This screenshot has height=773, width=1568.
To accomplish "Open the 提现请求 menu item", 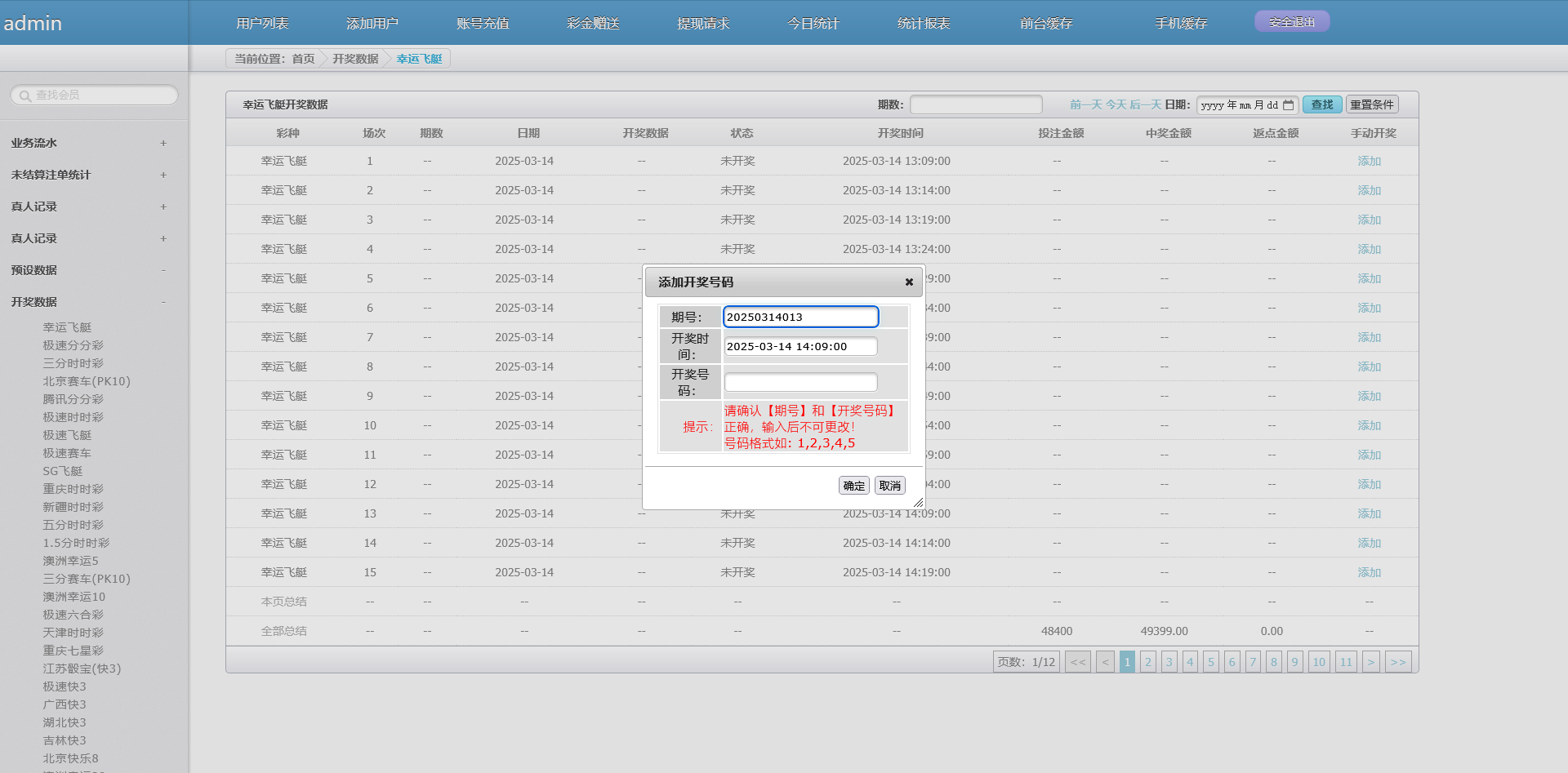I will [702, 23].
